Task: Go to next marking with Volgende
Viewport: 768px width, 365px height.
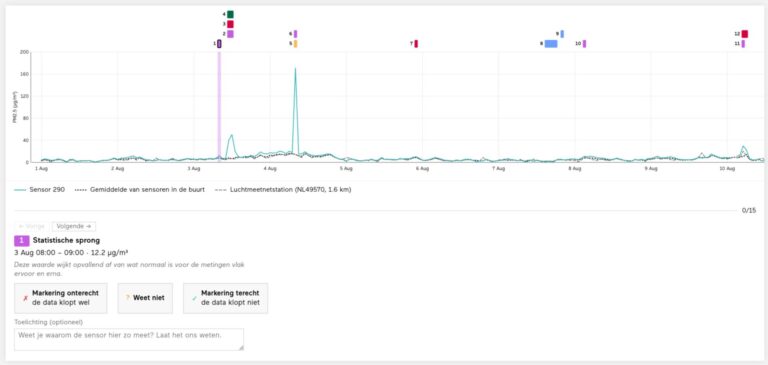Action: [x=74, y=226]
